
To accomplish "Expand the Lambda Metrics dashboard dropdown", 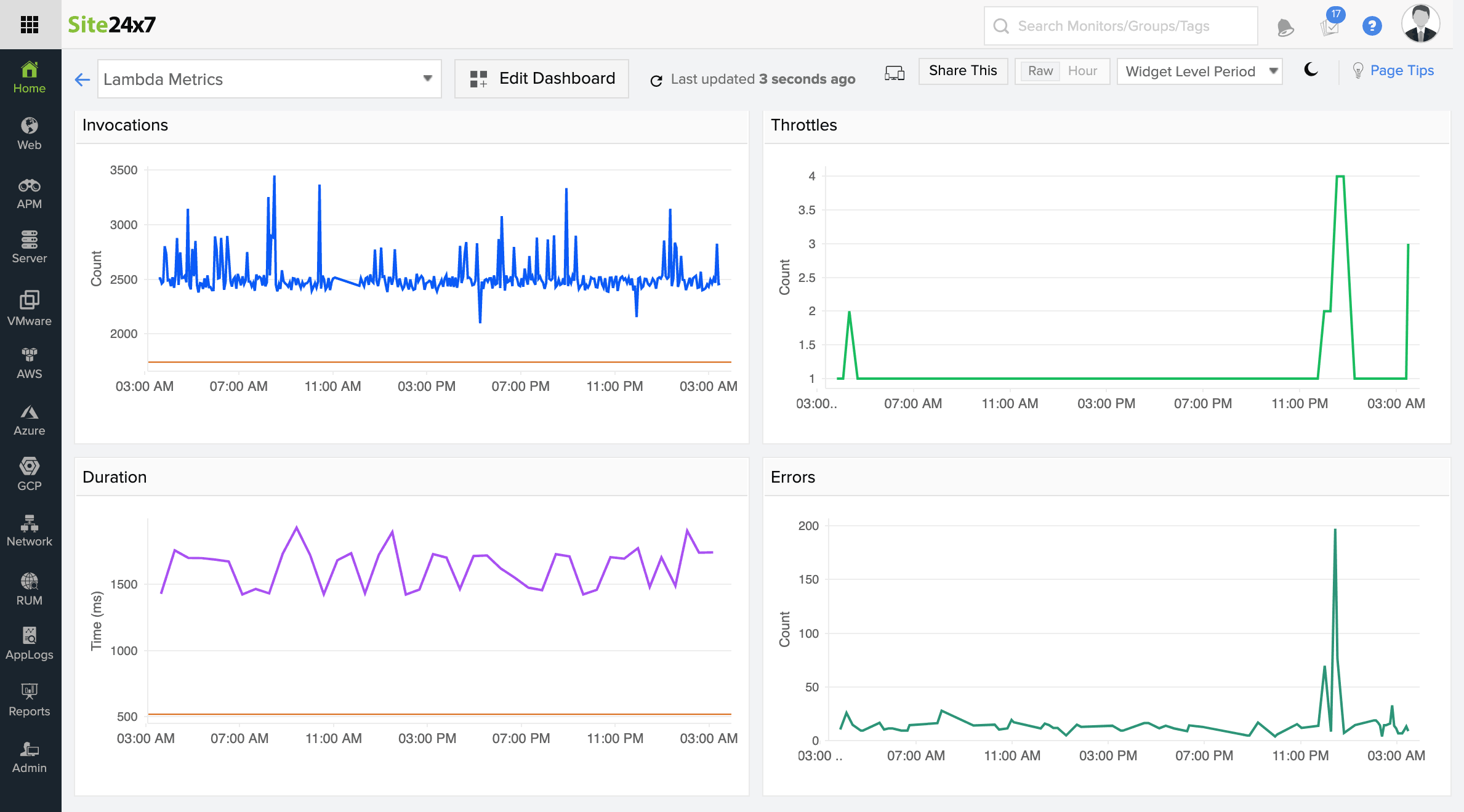I will [x=428, y=78].
